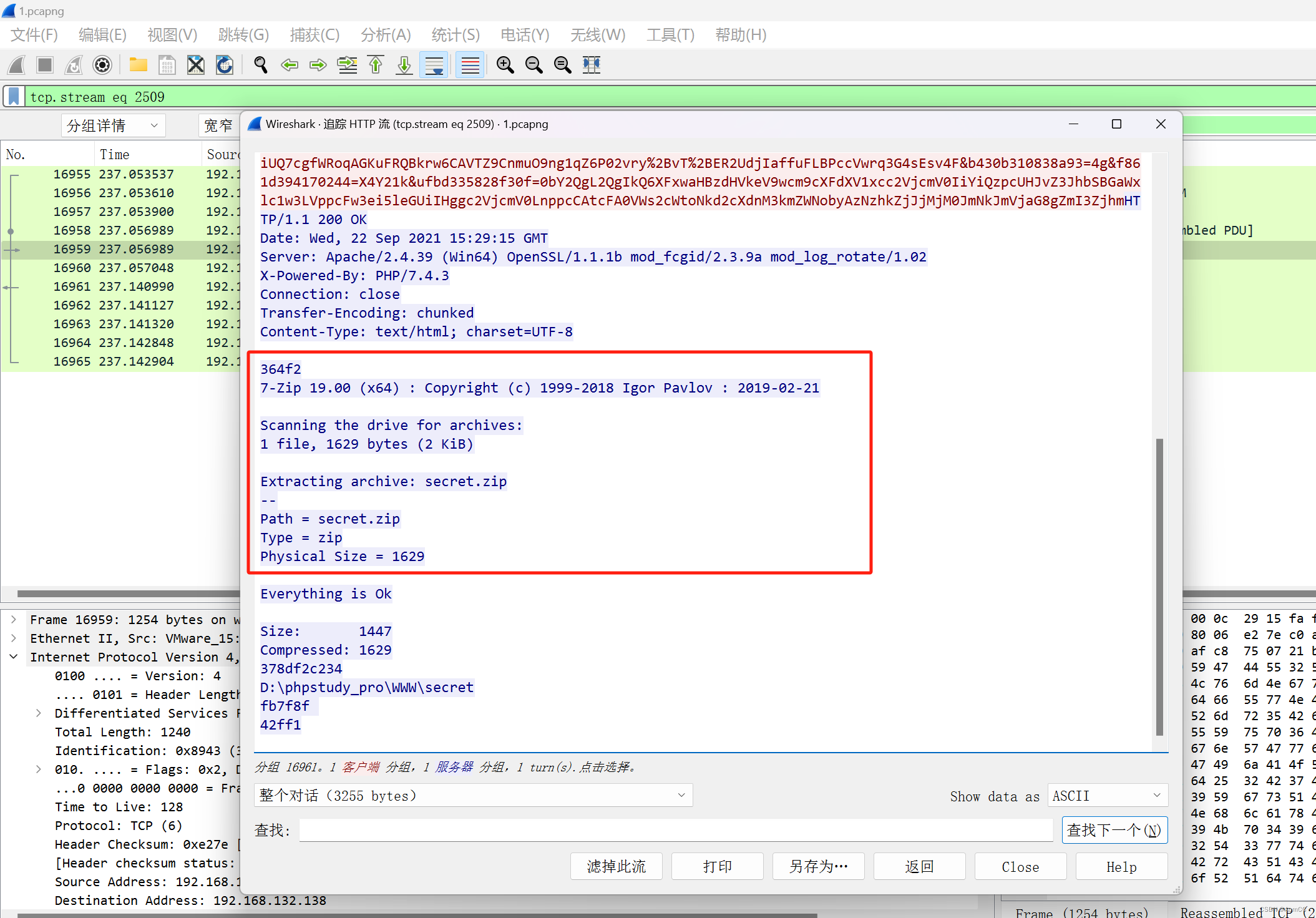Maximize the Follow HTTP Stream dialog

[1117, 124]
